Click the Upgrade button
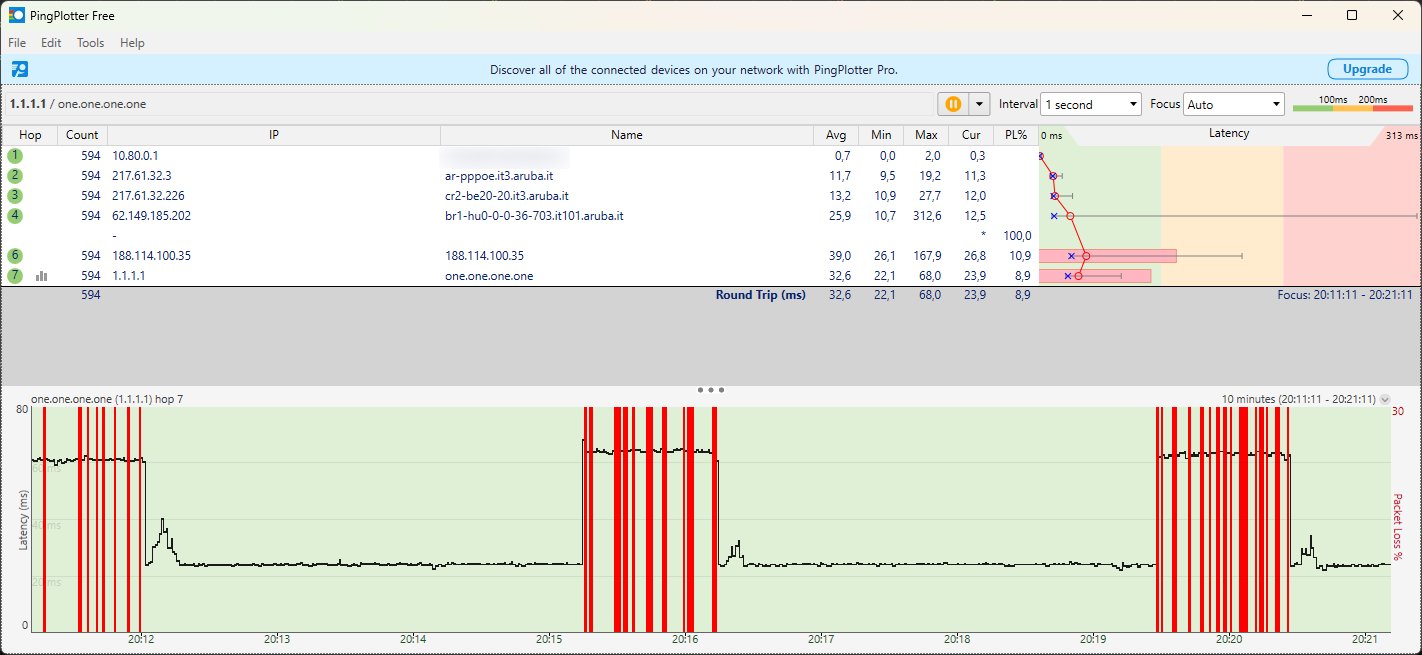The width and height of the screenshot is (1422, 655). [x=1367, y=69]
